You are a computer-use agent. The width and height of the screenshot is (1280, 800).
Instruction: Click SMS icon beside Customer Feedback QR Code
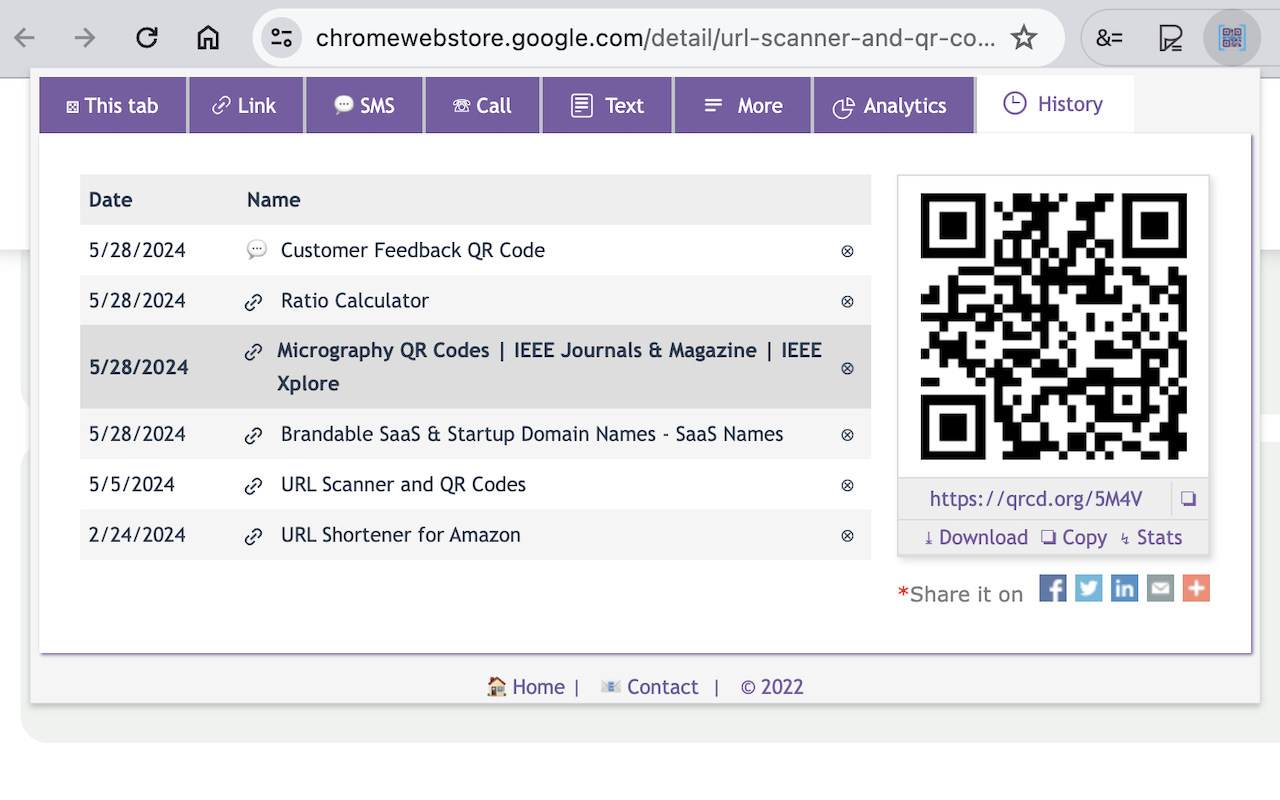256,250
